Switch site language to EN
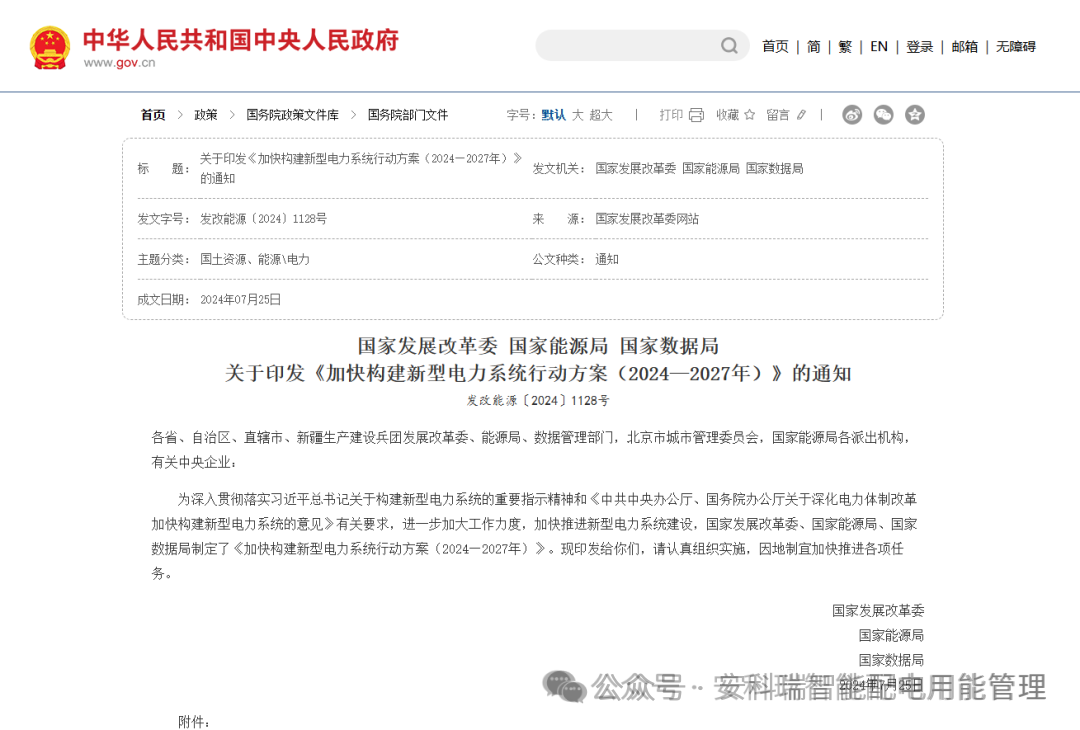Viewport: 1080px width, 730px height. 878,46
